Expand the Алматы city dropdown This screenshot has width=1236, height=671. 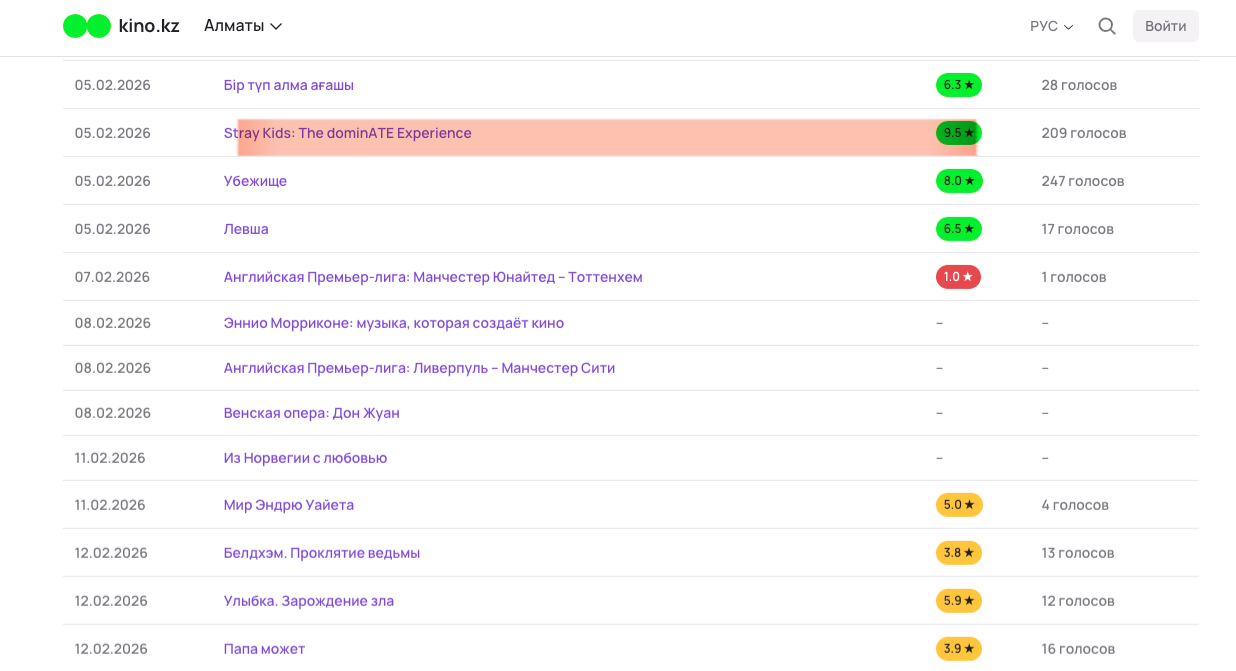tap(243, 26)
